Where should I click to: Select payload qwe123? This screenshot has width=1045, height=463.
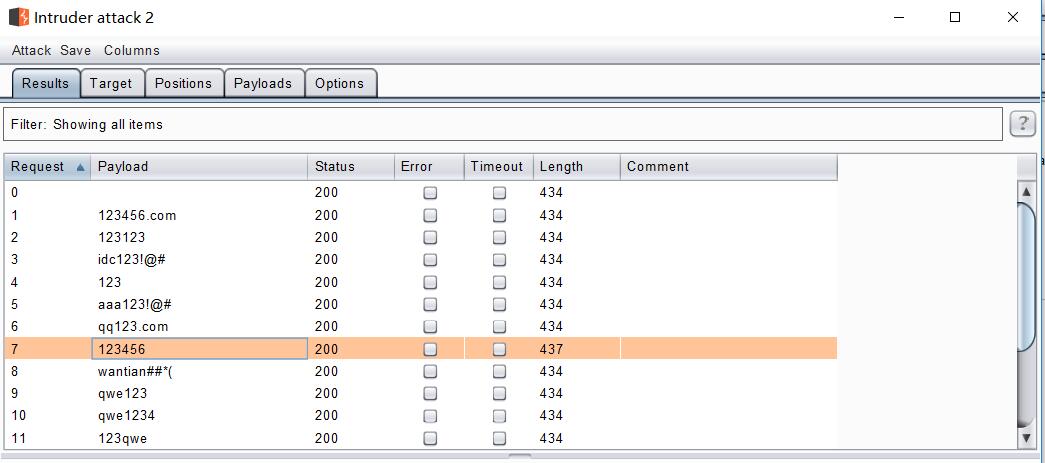click(123, 394)
